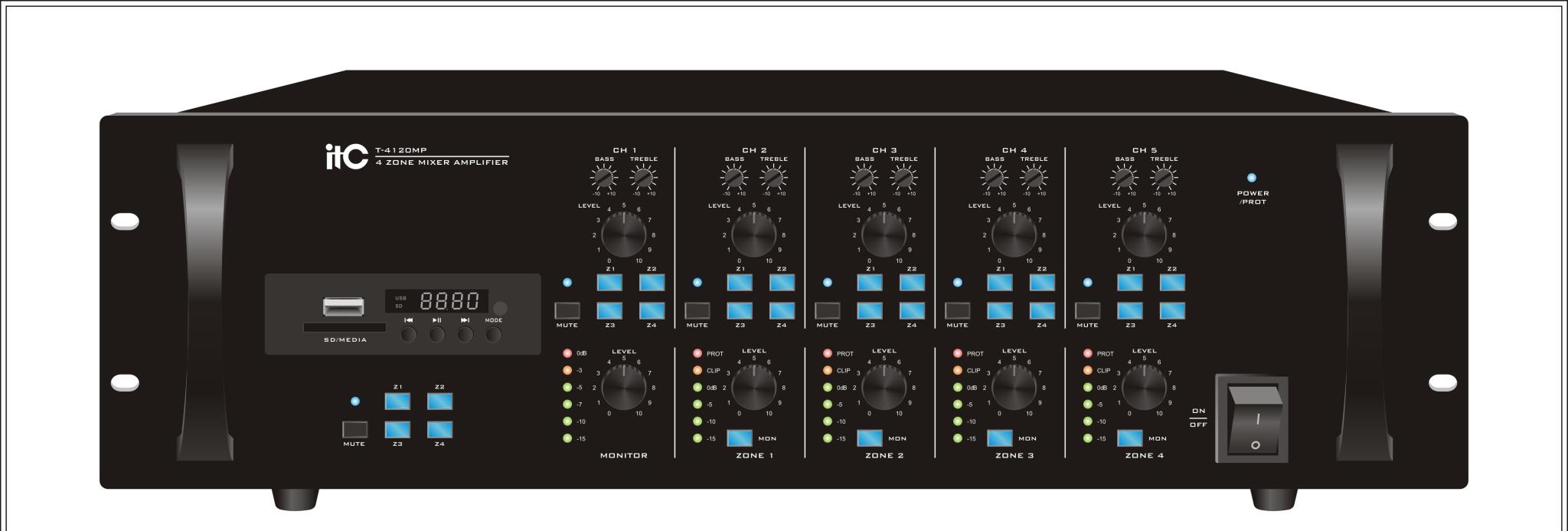Toggle Z1 zone button for CH 2
1568x531 pixels.
click(x=740, y=282)
